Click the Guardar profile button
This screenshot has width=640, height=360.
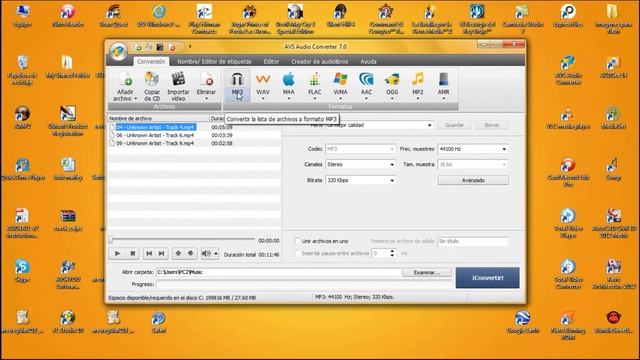(454, 125)
